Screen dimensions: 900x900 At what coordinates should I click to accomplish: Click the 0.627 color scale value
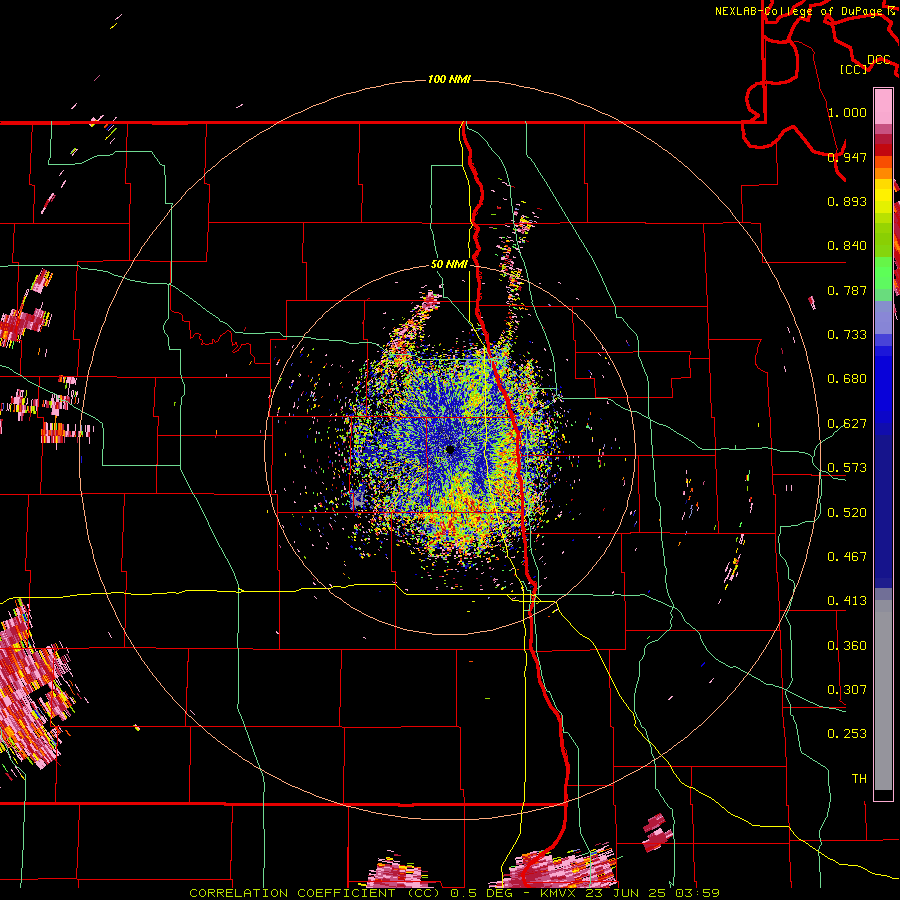pyautogui.click(x=847, y=424)
